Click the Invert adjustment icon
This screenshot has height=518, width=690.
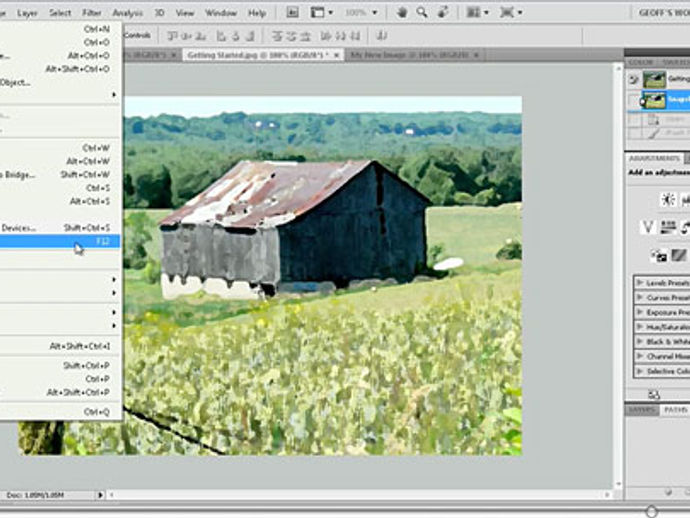(x=659, y=256)
